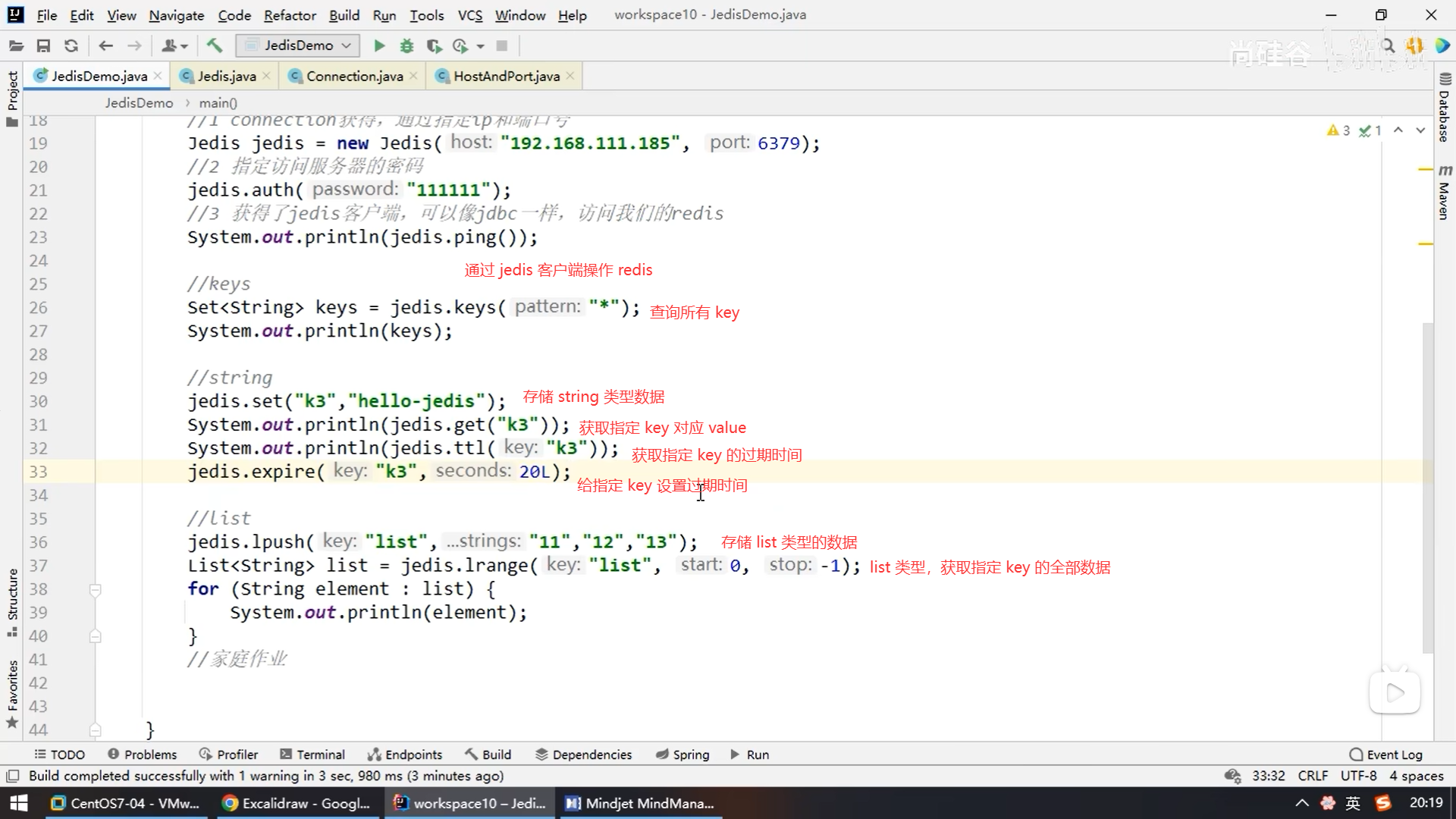Open the UTF-8 encoding selector
This screenshot has width=1456, height=819.
point(1358,776)
